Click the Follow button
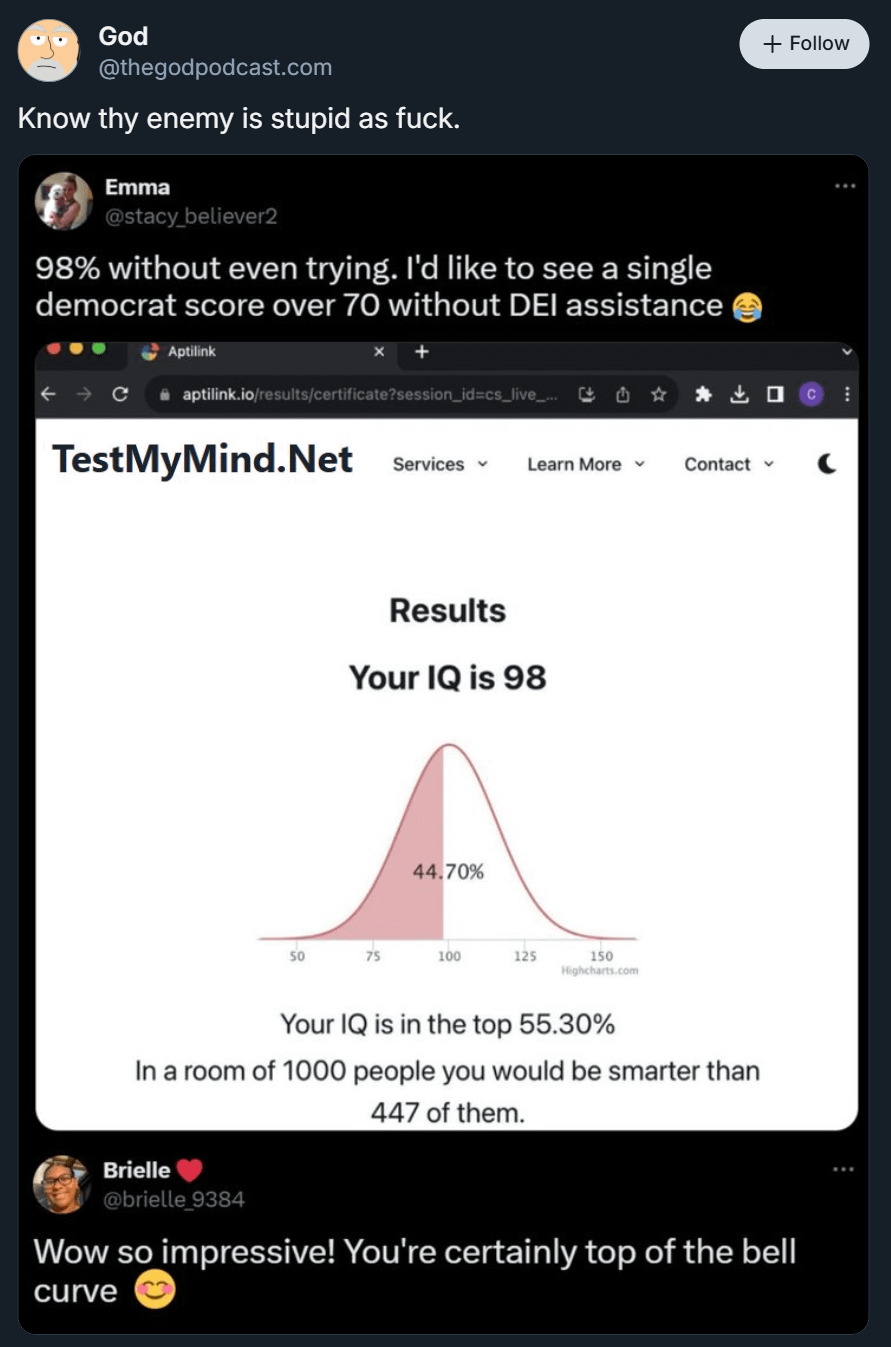This screenshot has height=1347, width=891. point(804,44)
